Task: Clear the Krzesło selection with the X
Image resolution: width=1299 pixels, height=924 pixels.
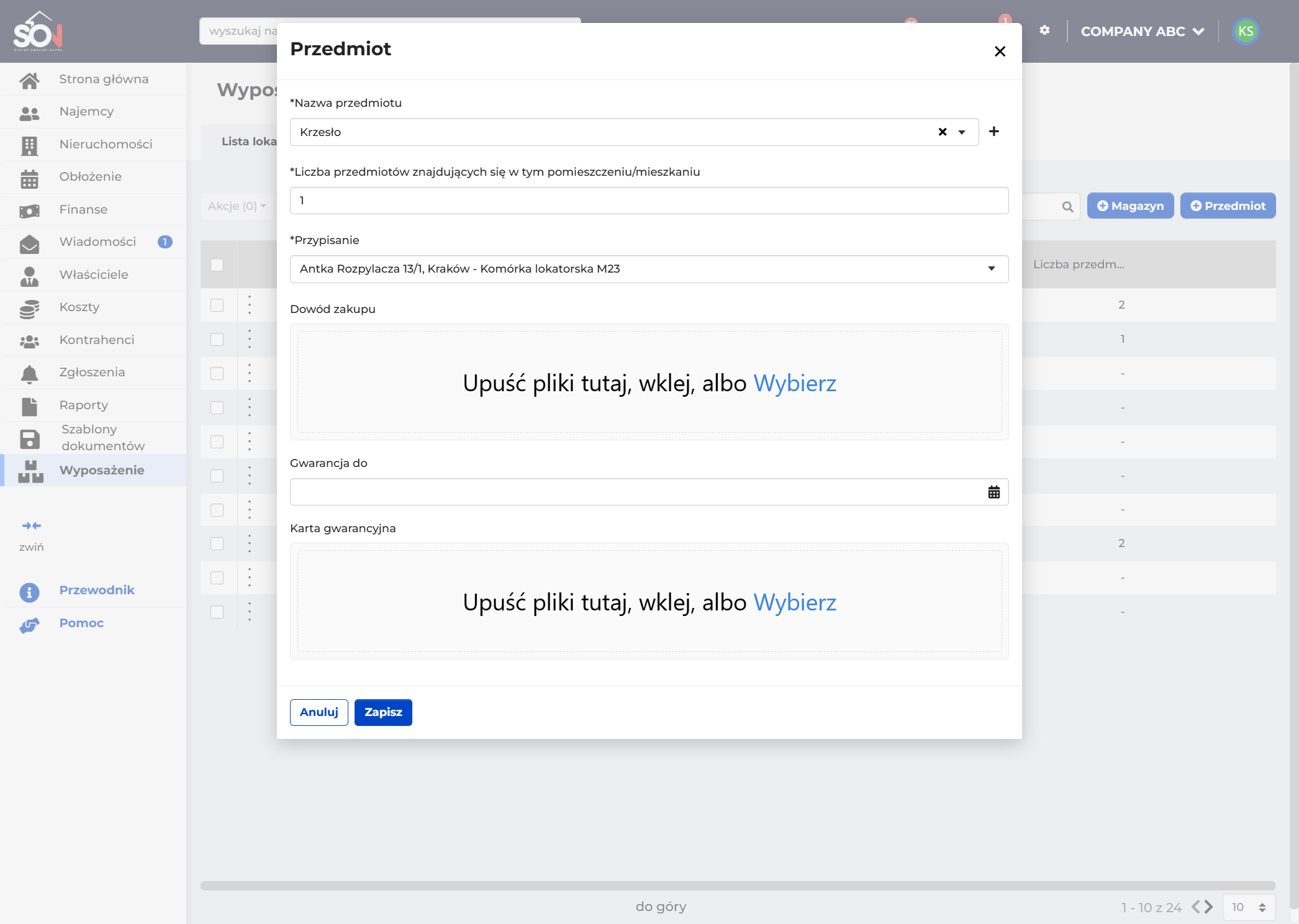Action: [x=942, y=132]
